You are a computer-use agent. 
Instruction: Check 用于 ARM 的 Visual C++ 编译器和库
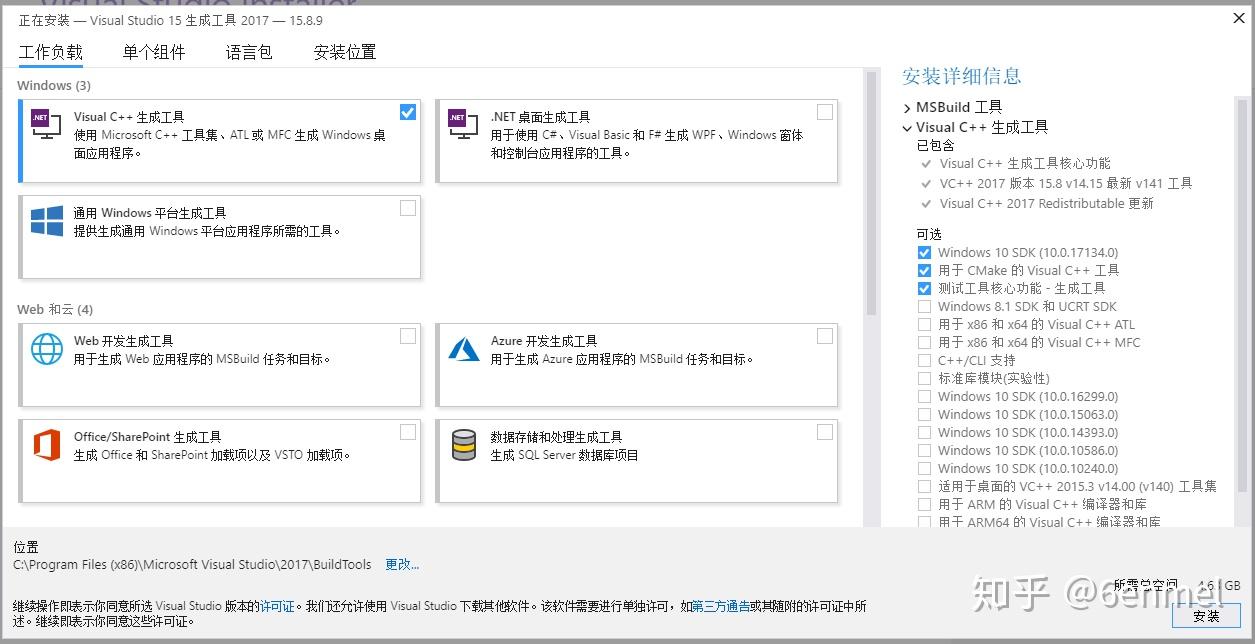click(x=924, y=505)
